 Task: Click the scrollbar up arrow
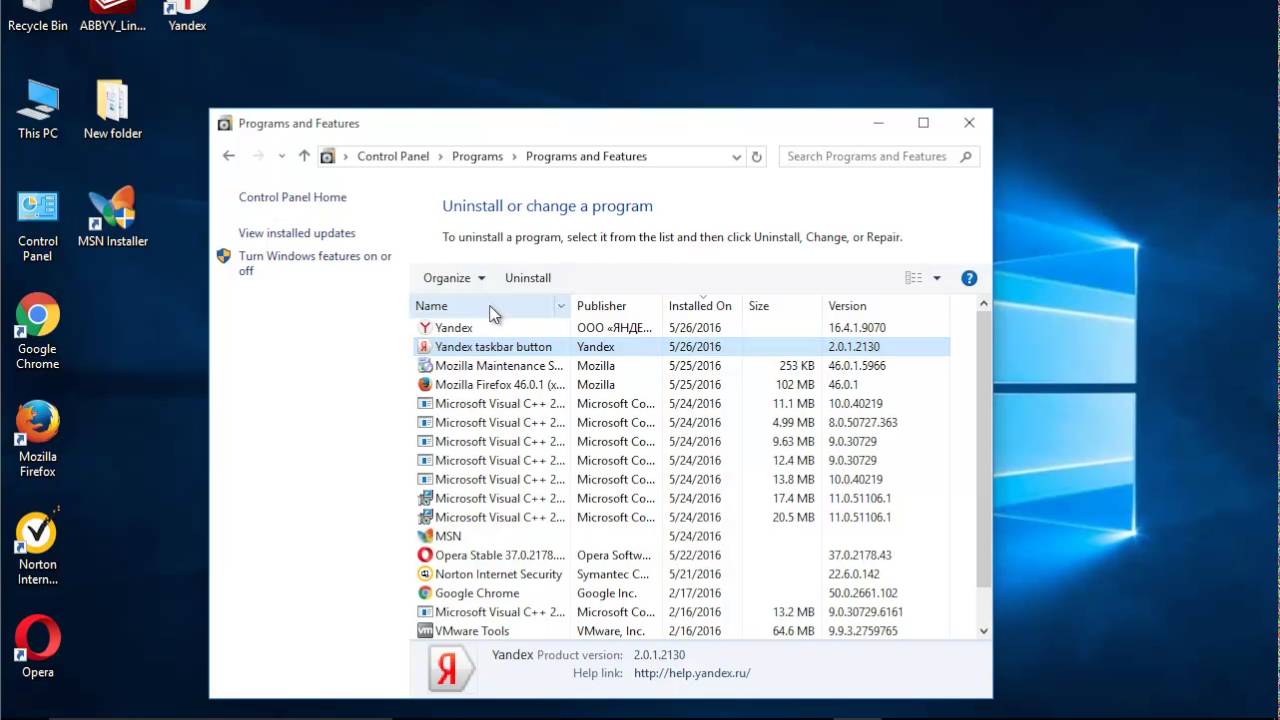click(983, 303)
